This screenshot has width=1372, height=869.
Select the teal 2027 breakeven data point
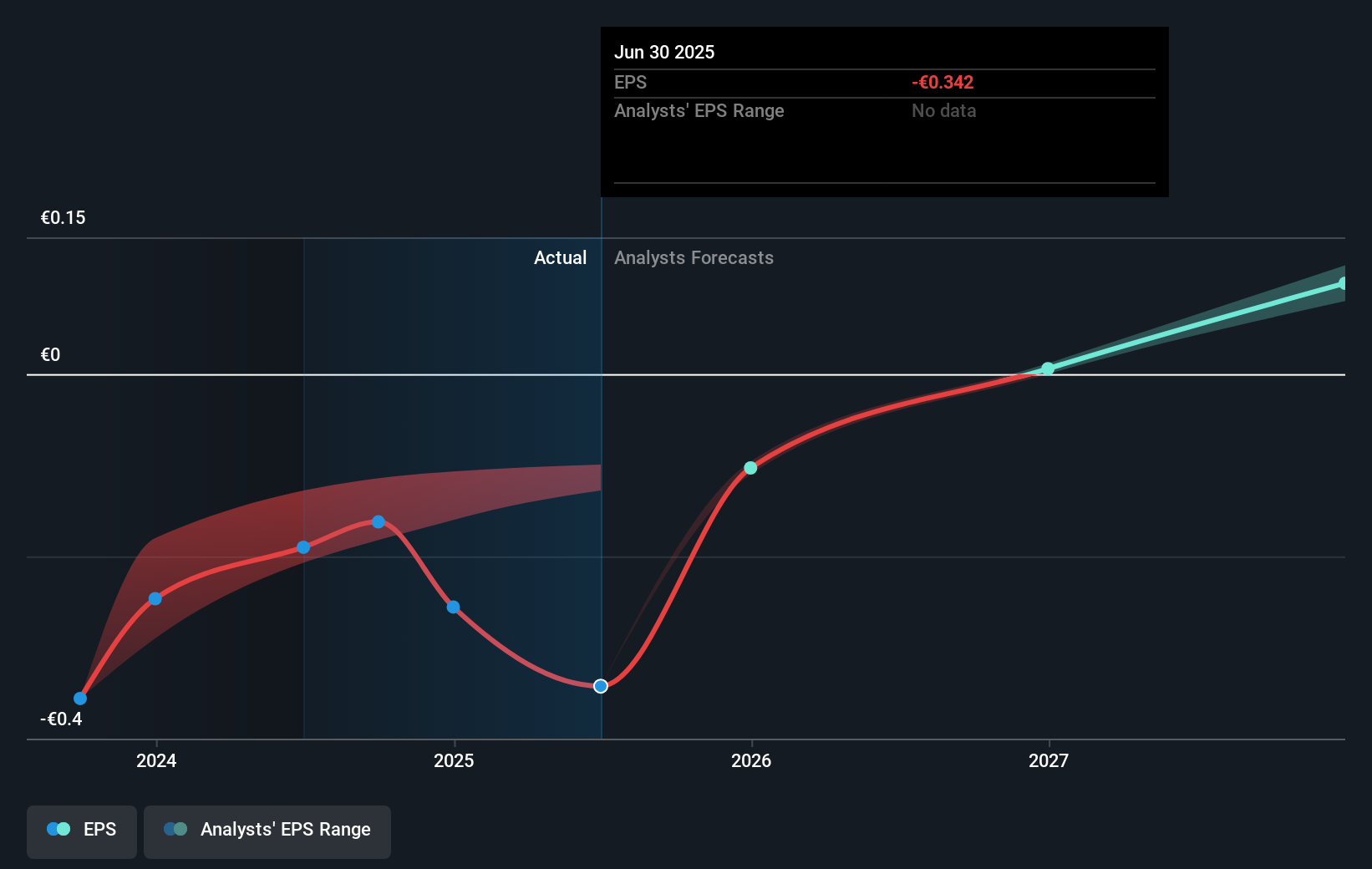1047,368
